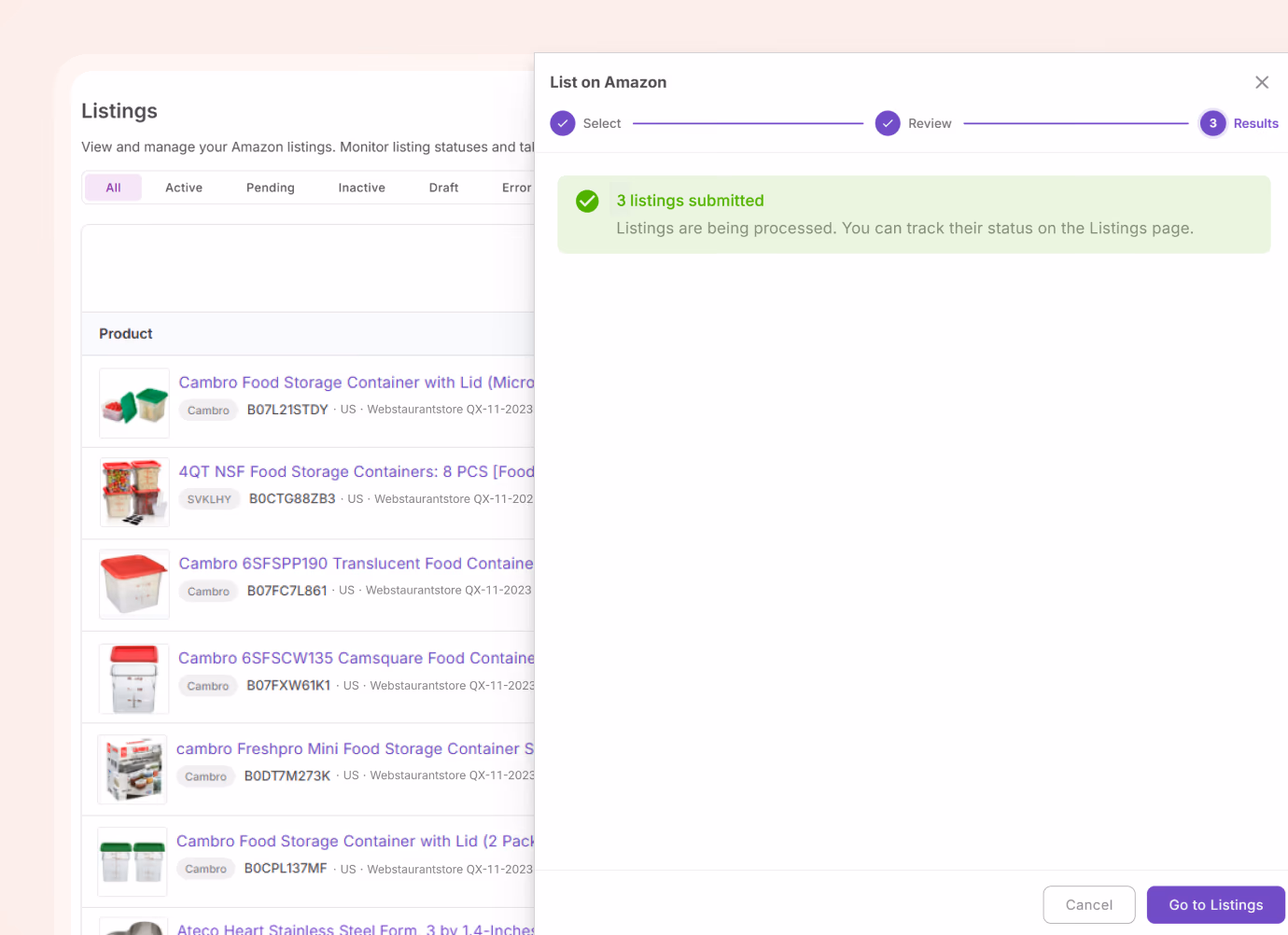Switch to the Error listings tab
1288x935 pixels.
click(516, 188)
